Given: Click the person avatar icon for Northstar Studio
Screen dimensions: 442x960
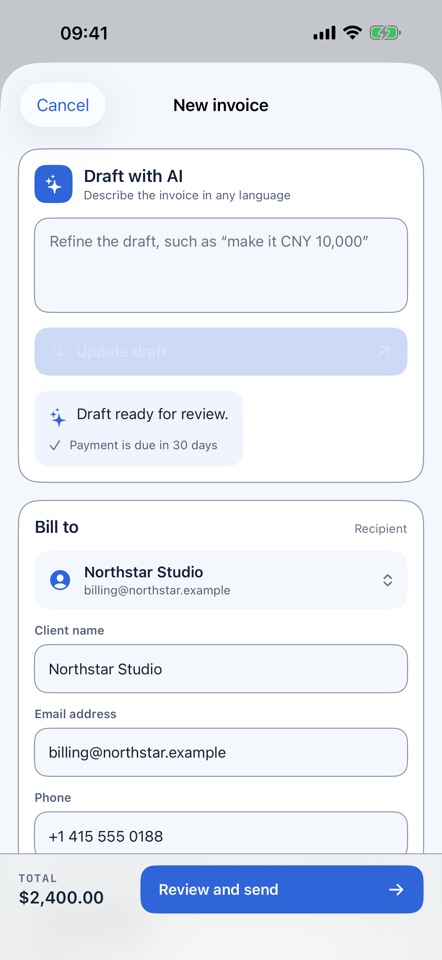Looking at the screenshot, I should click(60, 580).
